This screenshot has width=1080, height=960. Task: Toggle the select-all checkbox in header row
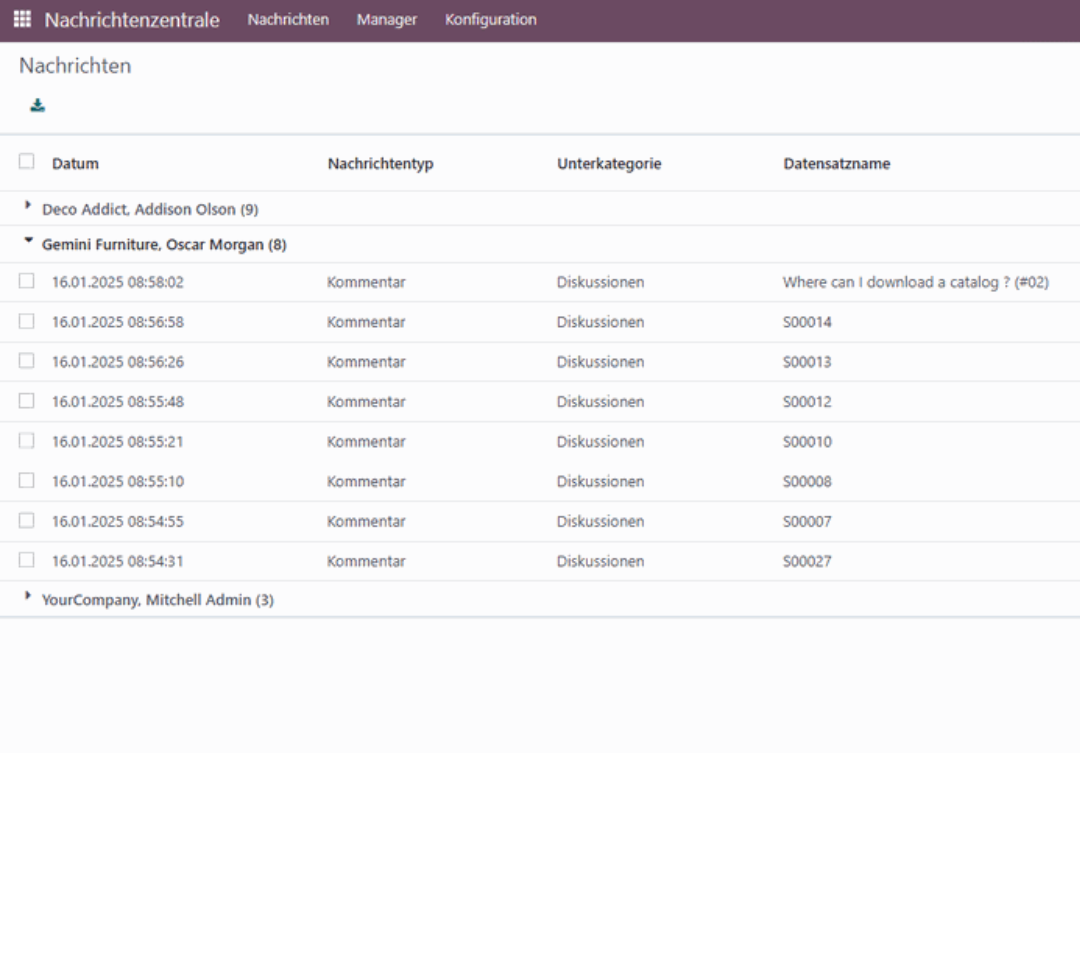26,160
